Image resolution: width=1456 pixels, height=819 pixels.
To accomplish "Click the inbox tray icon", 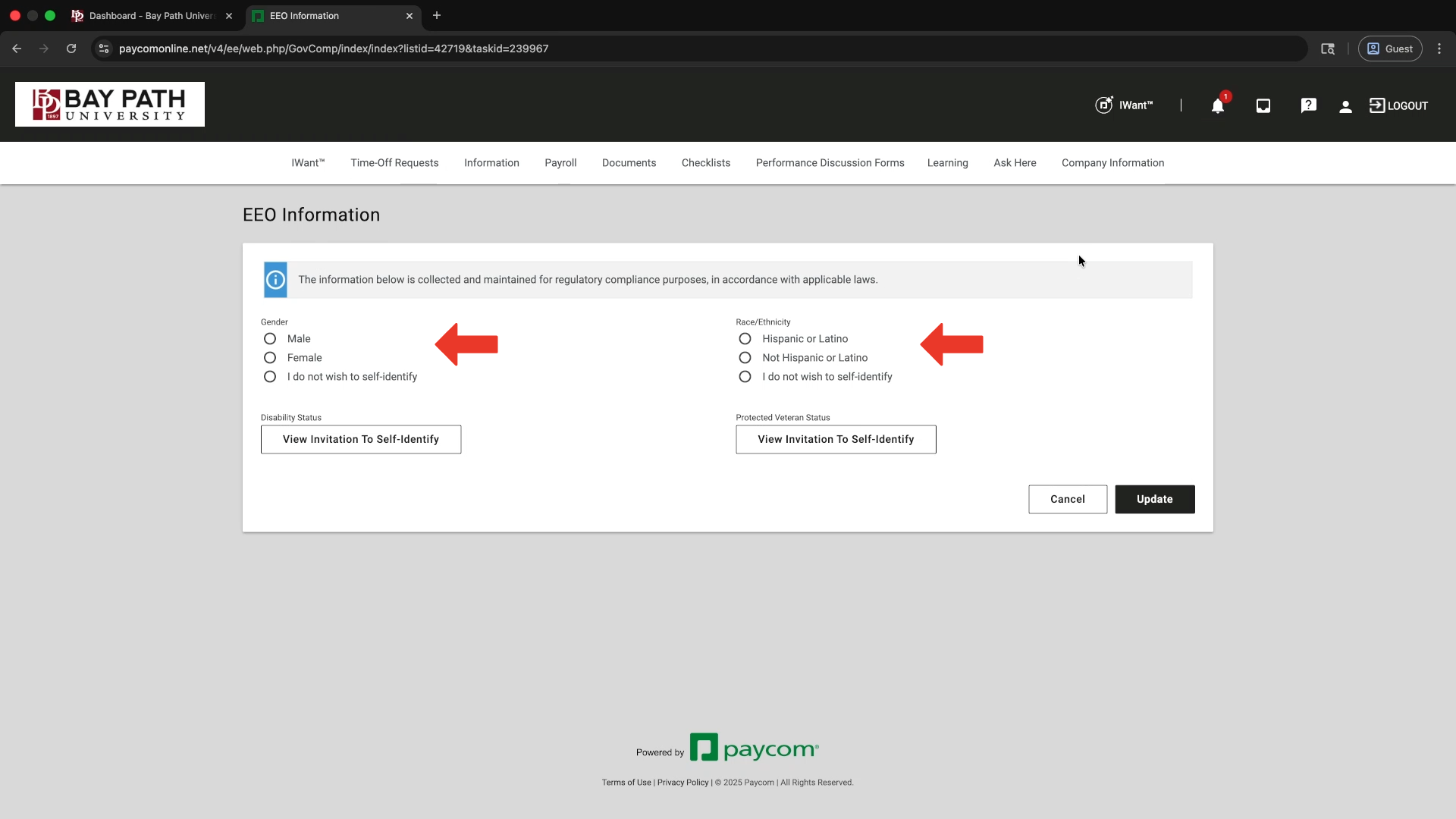I will coord(1263,106).
